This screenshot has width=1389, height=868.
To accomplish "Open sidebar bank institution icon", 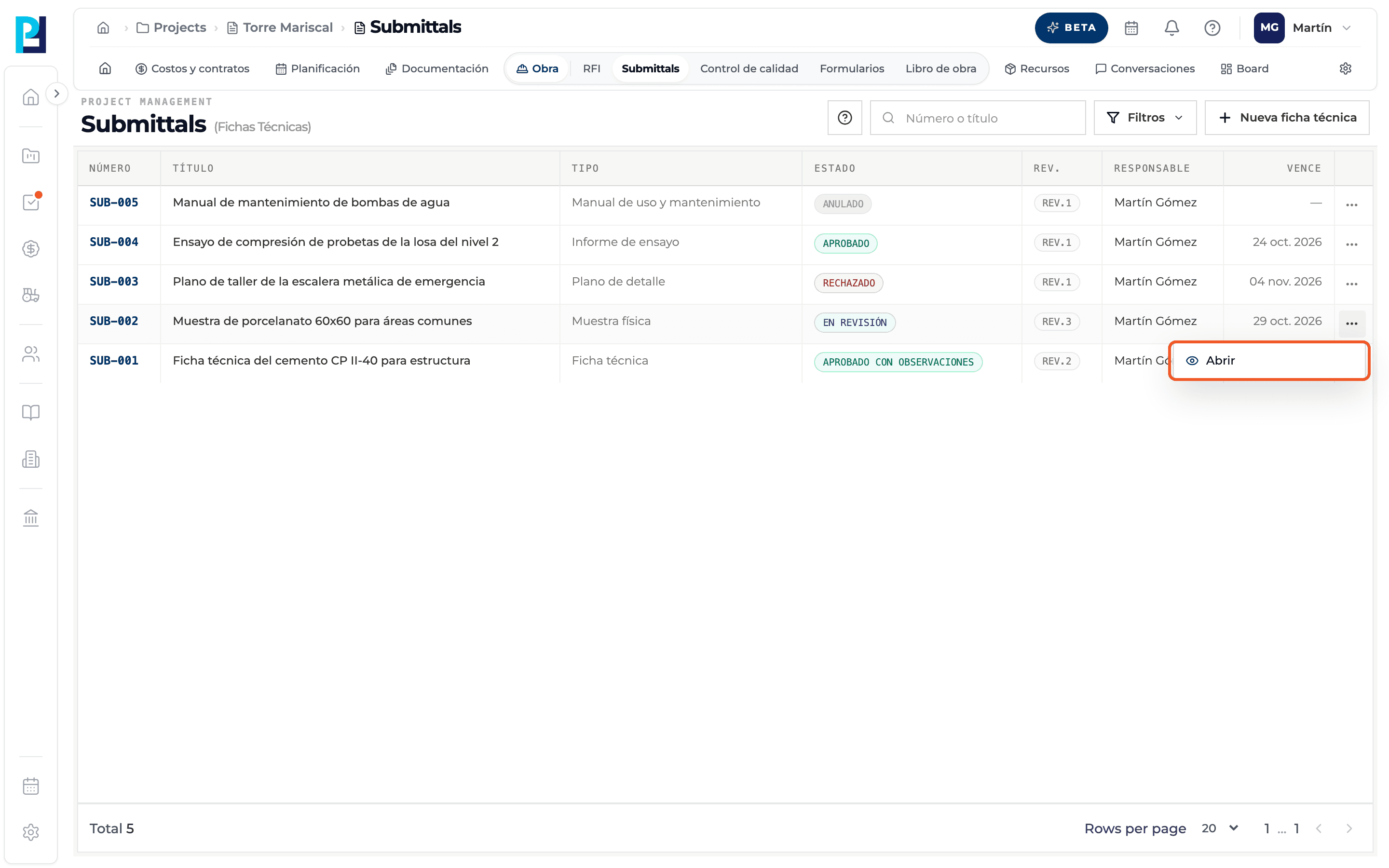I will click(31, 518).
